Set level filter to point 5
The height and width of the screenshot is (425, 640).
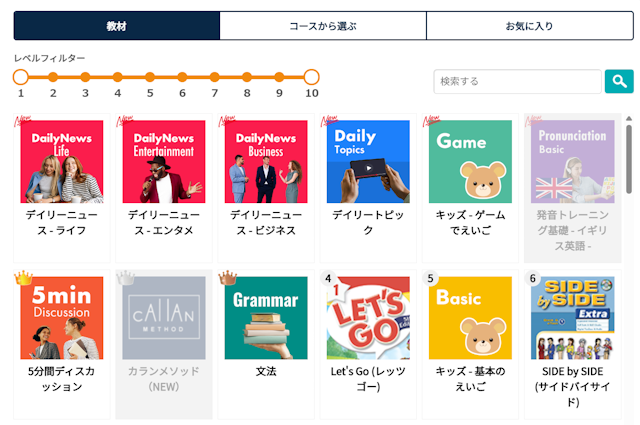click(x=150, y=77)
